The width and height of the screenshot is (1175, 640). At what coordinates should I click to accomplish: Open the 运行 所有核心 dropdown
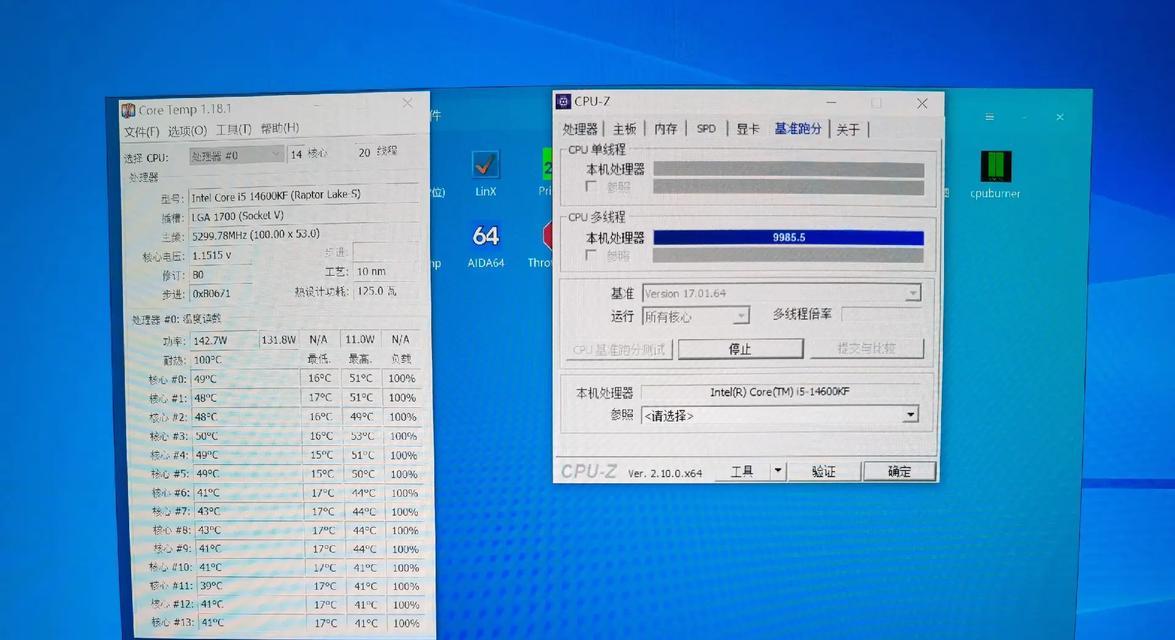[695, 316]
